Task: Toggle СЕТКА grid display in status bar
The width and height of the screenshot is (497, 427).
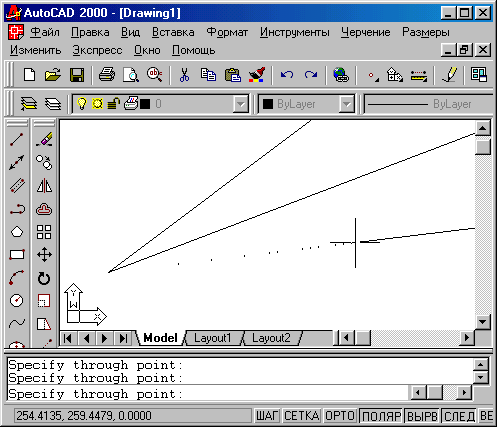Action: click(x=302, y=416)
